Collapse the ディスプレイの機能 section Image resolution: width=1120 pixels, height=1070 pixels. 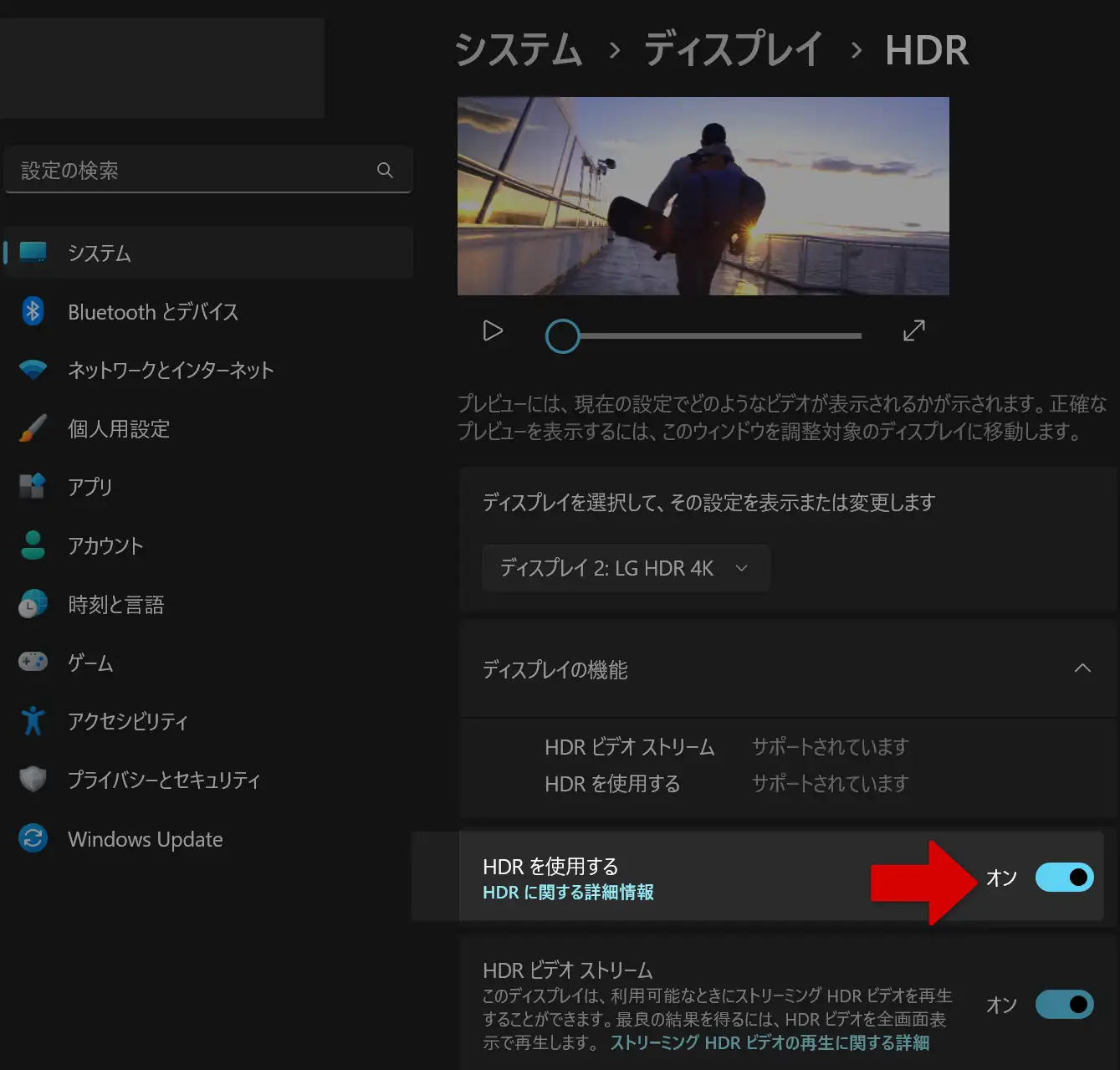1082,668
